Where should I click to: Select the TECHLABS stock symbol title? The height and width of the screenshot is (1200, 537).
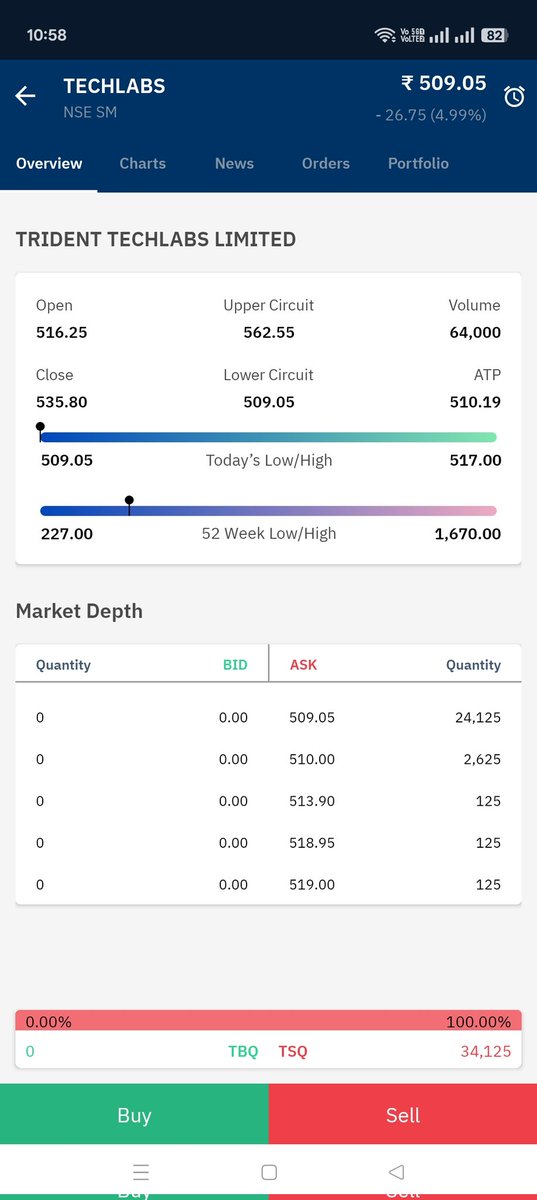coord(114,86)
